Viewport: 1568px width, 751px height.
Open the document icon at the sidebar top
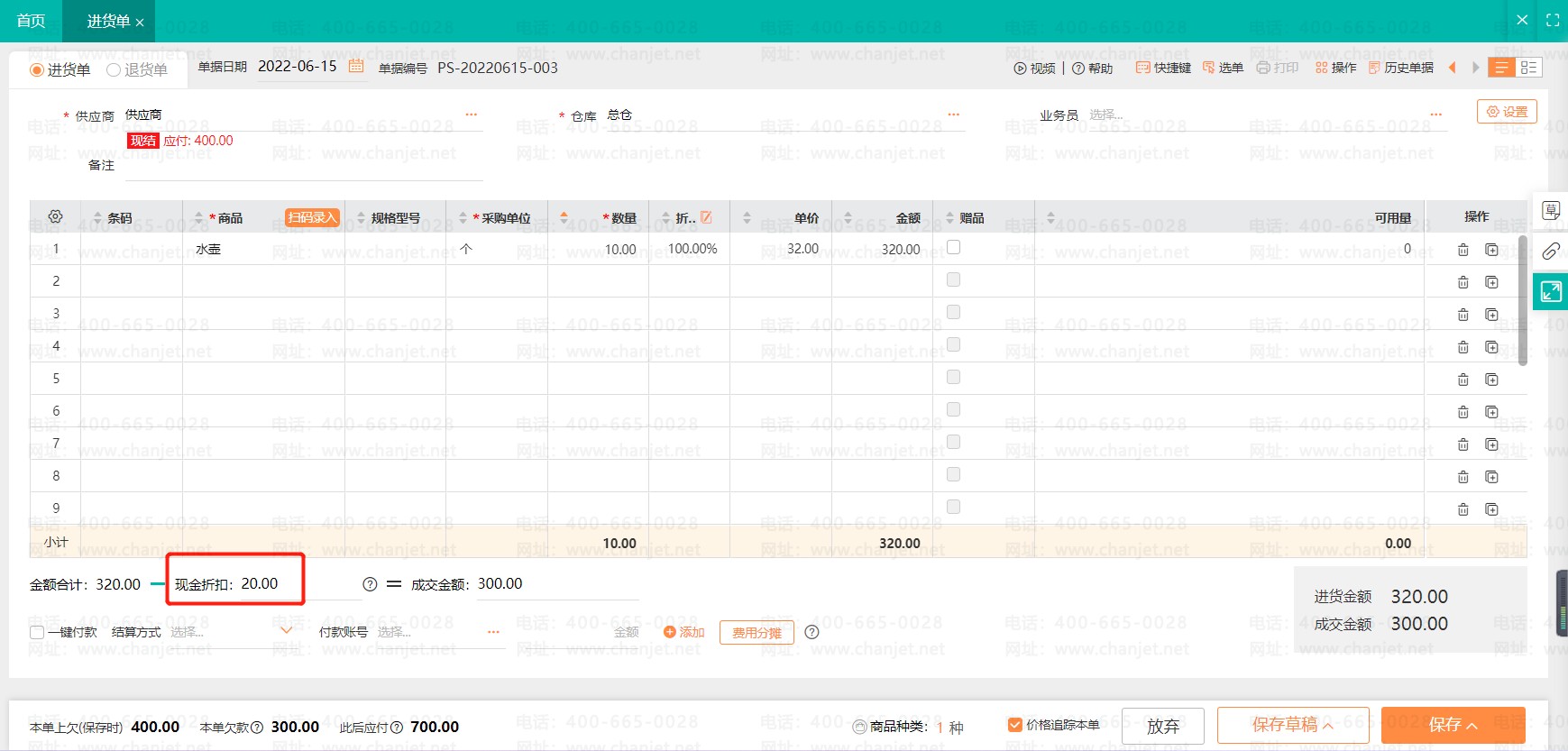coord(1551,210)
